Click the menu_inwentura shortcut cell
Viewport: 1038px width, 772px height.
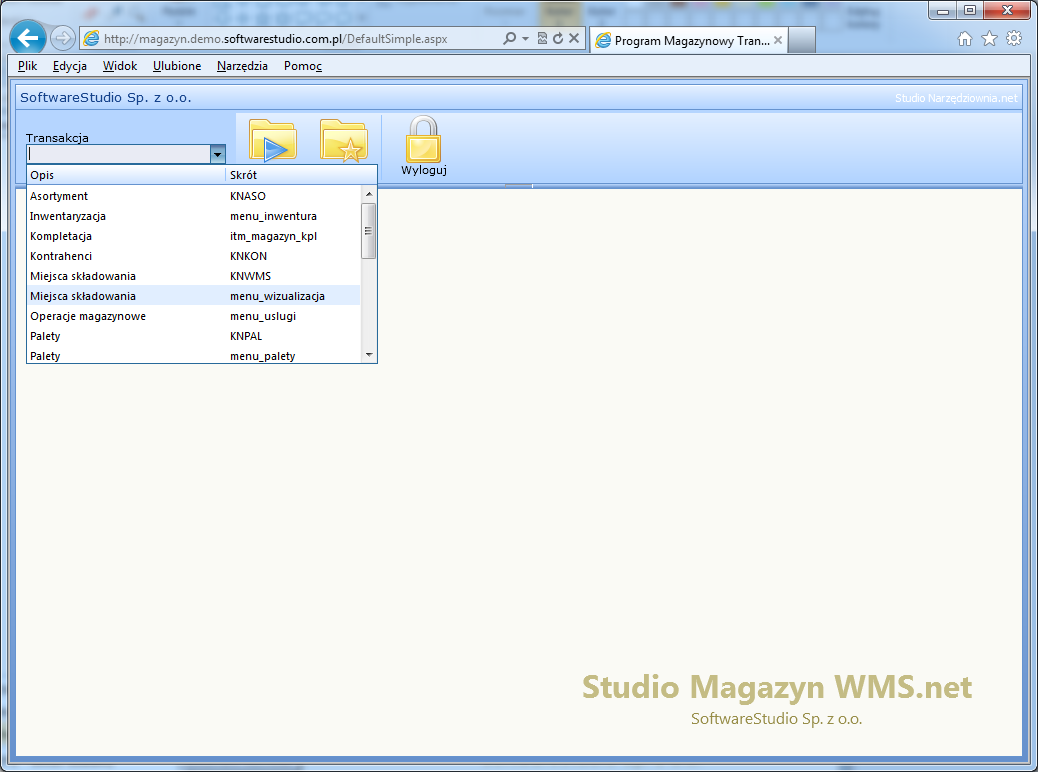[x=273, y=216]
